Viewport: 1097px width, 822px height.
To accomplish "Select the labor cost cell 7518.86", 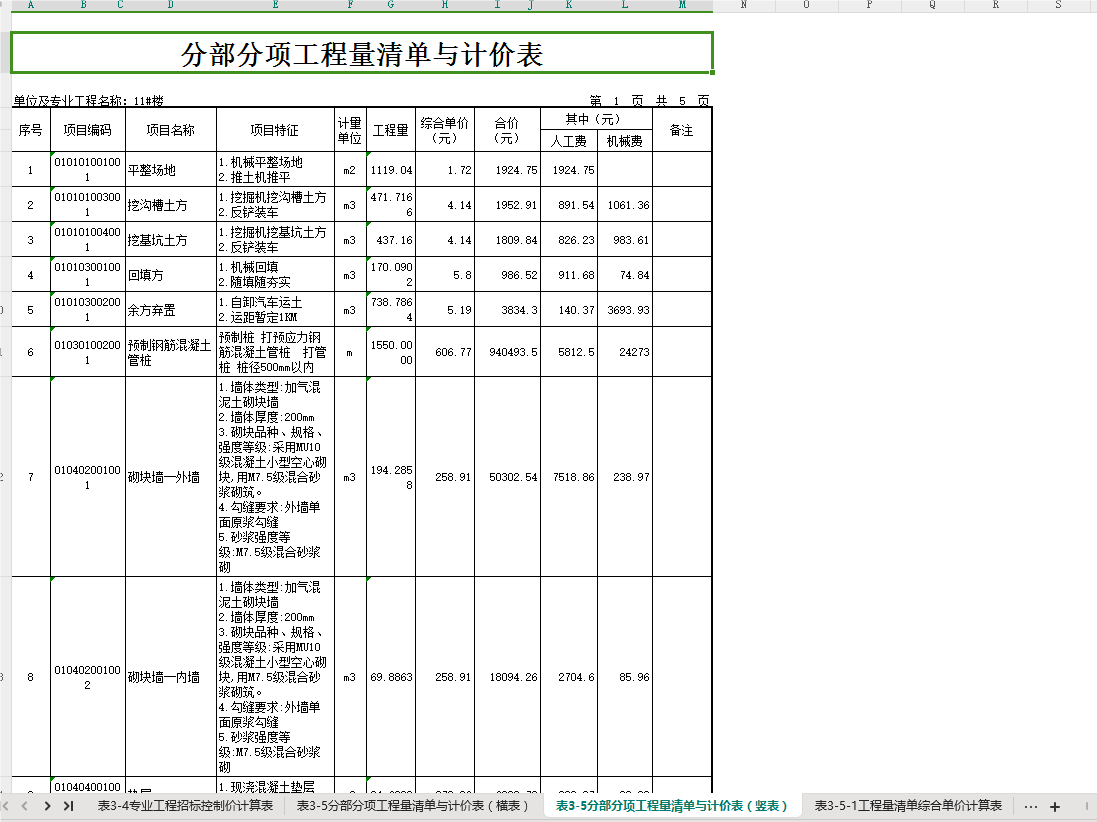I will [x=569, y=477].
